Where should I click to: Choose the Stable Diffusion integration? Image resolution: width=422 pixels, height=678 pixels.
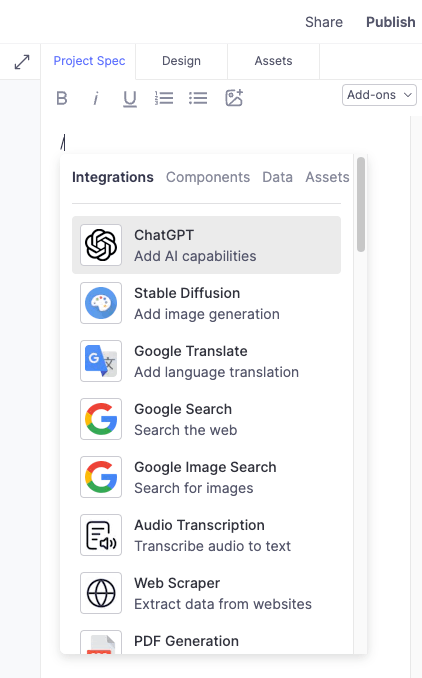pyautogui.click(x=206, y=303)
